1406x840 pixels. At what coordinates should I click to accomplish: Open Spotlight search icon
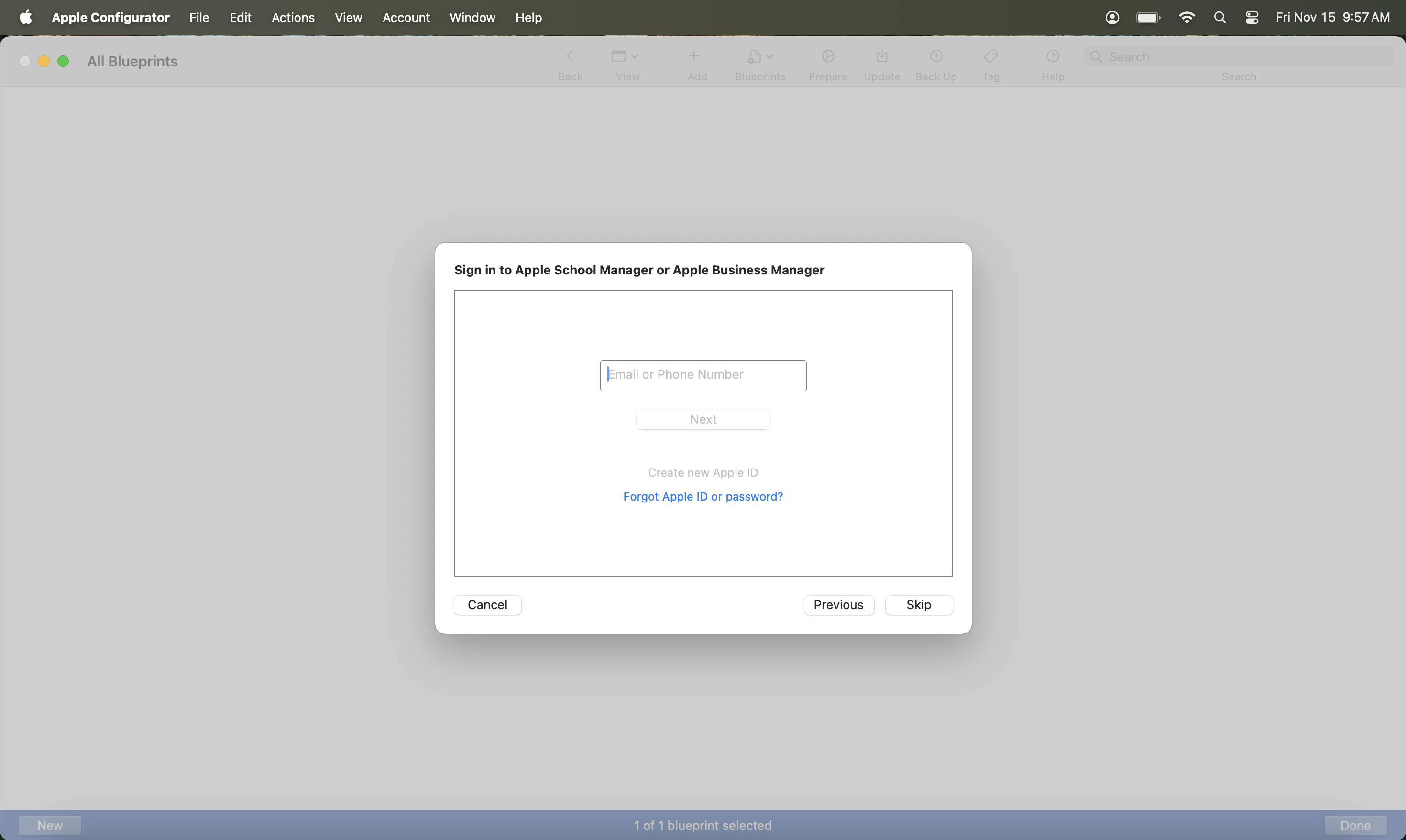[x=1220, y=18]
